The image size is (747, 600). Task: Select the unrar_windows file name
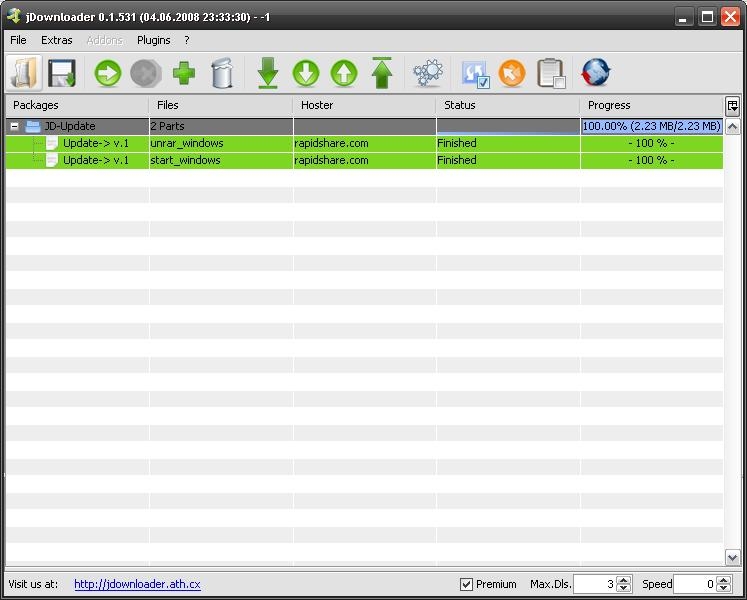click(187, 143)
